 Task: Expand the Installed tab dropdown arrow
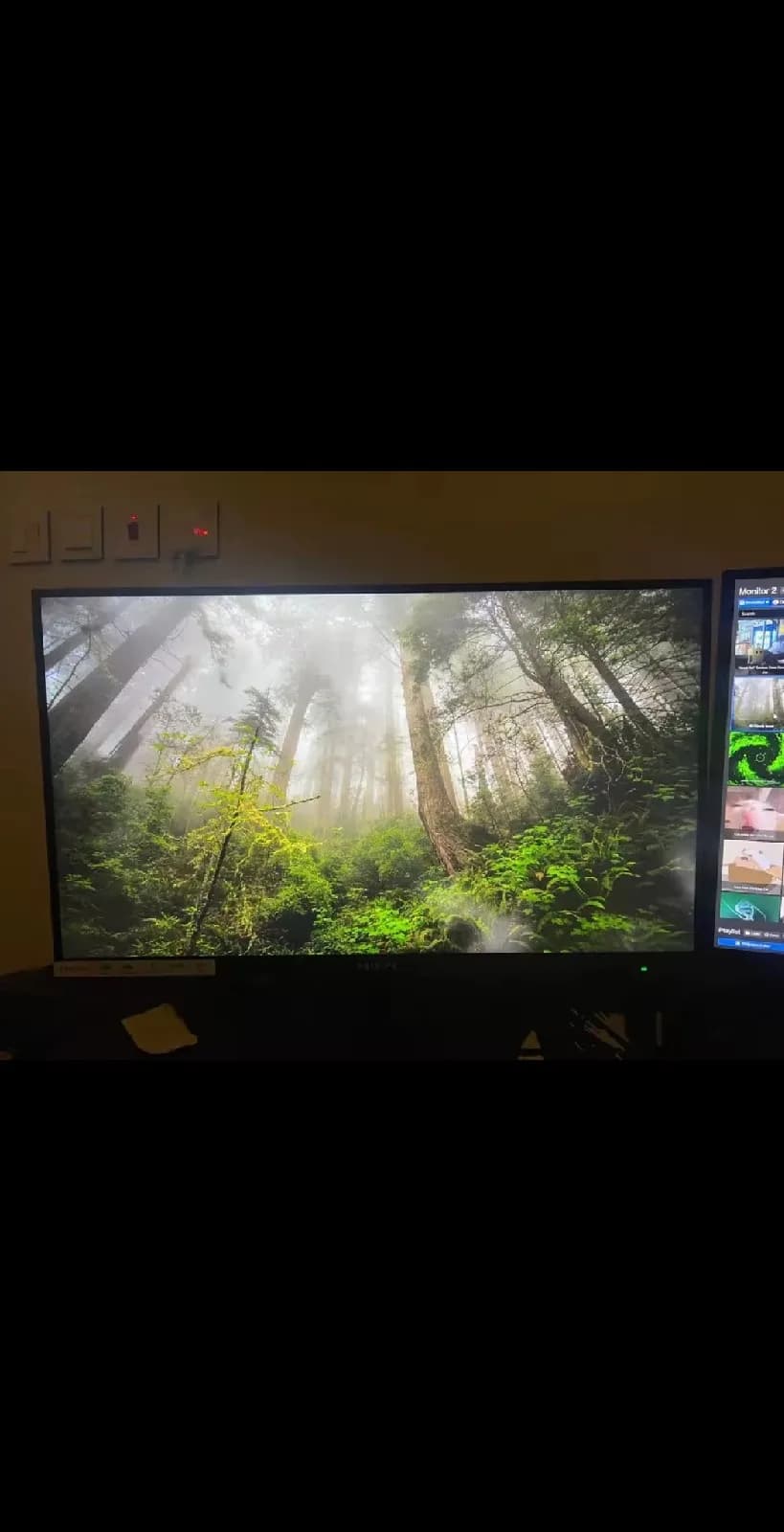click(x=767, y=602)
